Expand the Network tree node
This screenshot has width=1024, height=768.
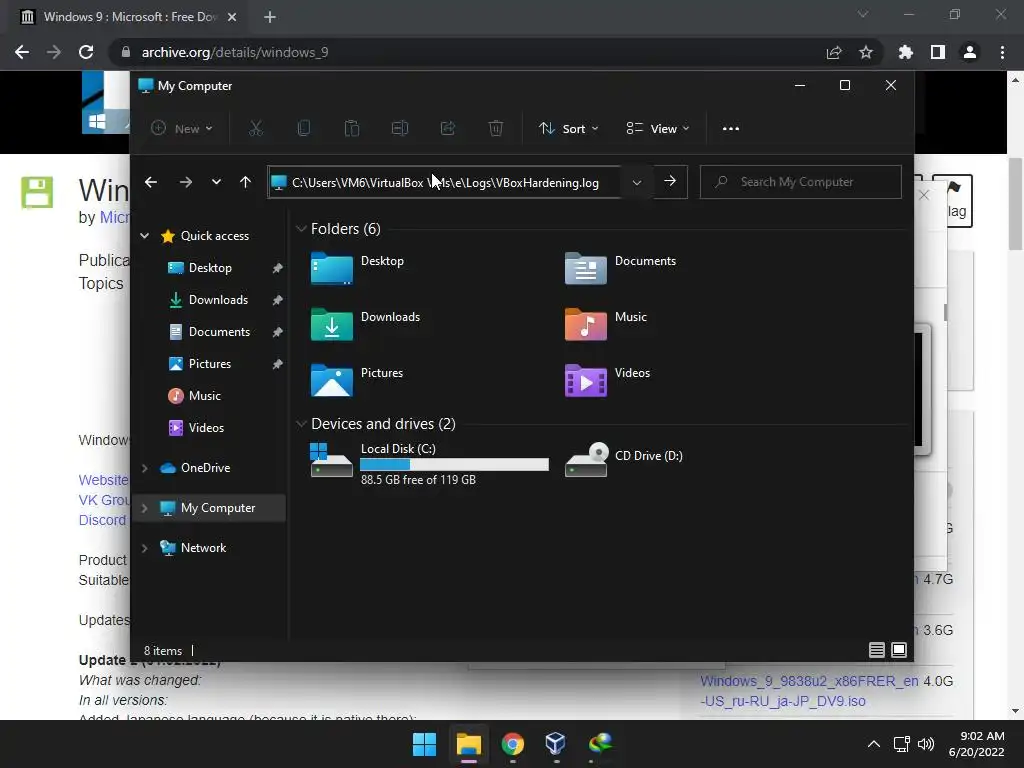pos(145,548)
